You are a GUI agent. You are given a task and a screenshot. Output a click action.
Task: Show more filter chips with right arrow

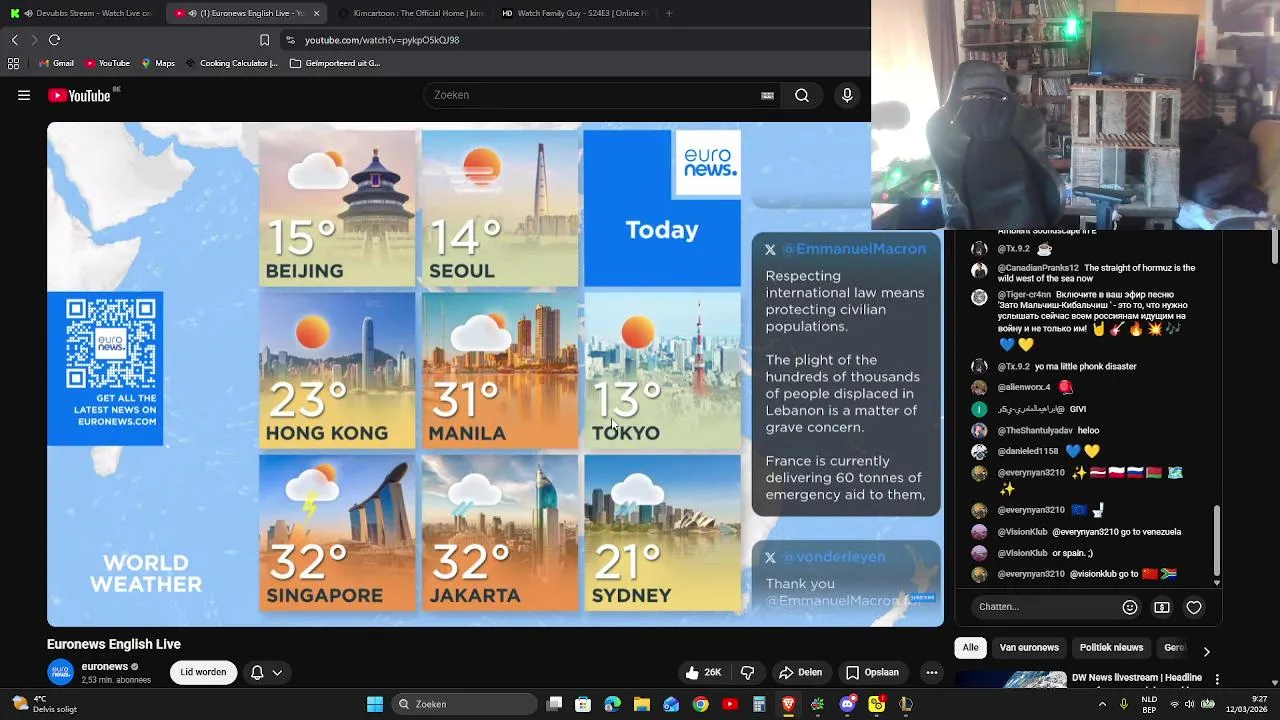tap(1206, 651)
